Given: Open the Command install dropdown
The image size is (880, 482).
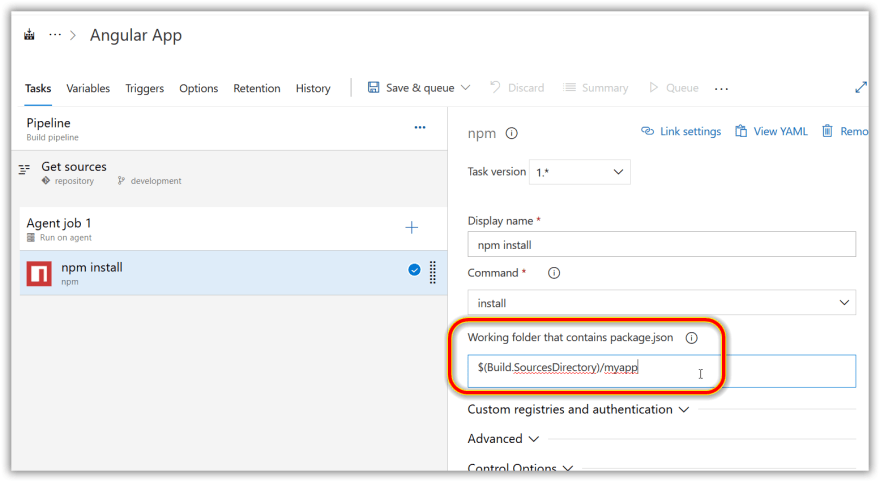Looking at the screenshot, I should pos(662,302).
